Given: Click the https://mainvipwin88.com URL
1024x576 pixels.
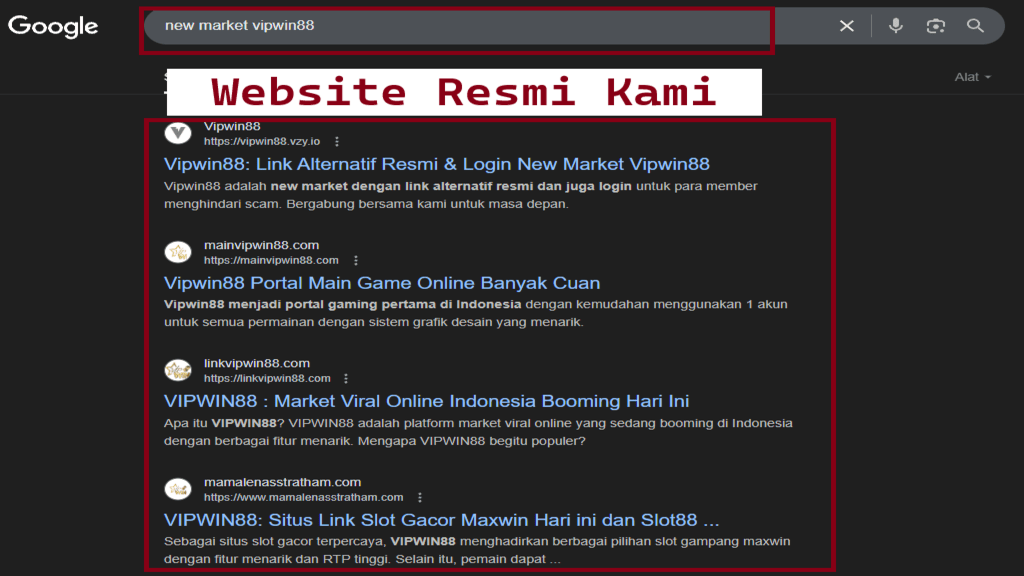Looking at the screenshot, I should (271, 261).
